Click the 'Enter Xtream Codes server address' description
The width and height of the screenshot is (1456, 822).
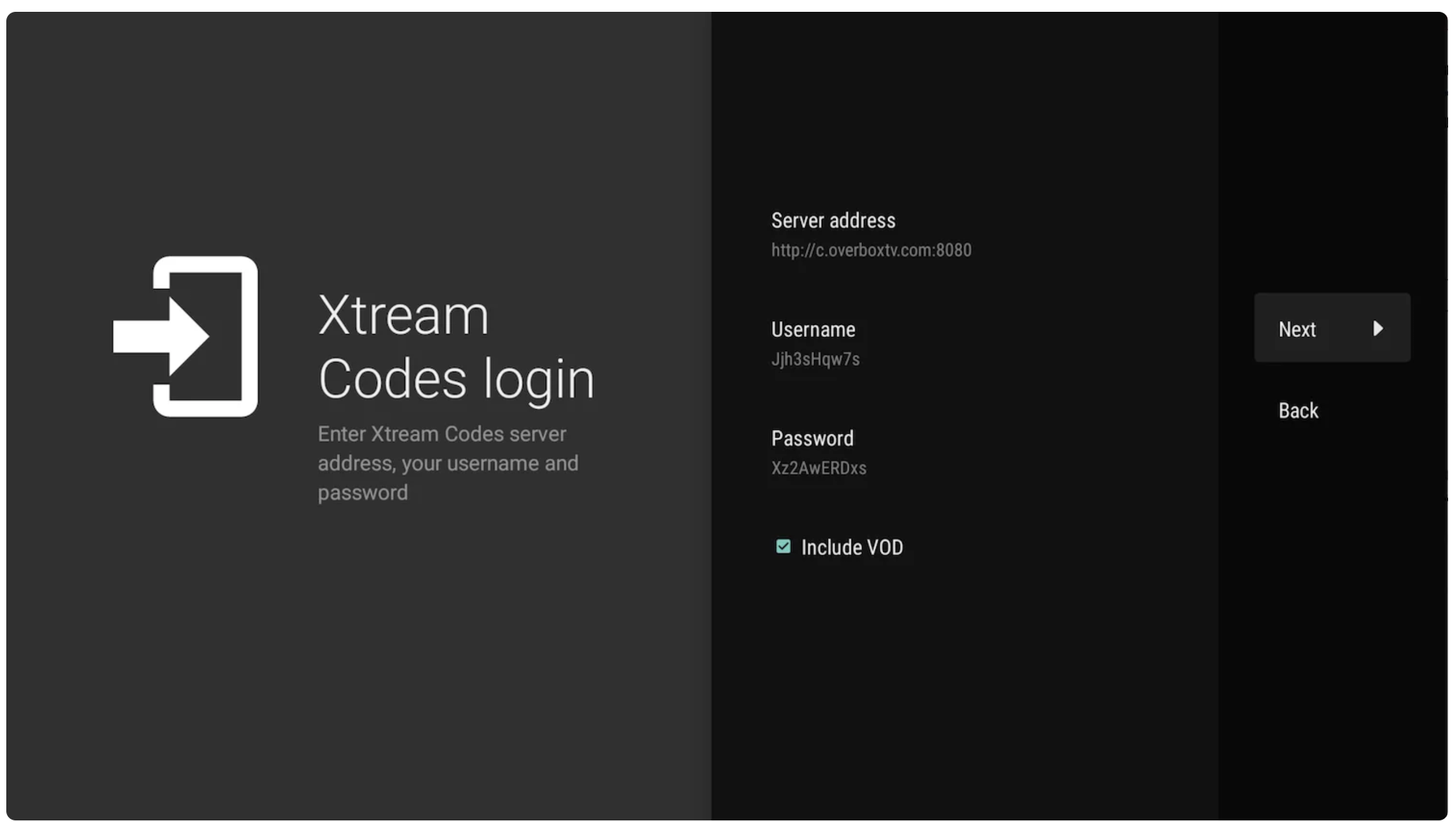(x=448, y=463)
